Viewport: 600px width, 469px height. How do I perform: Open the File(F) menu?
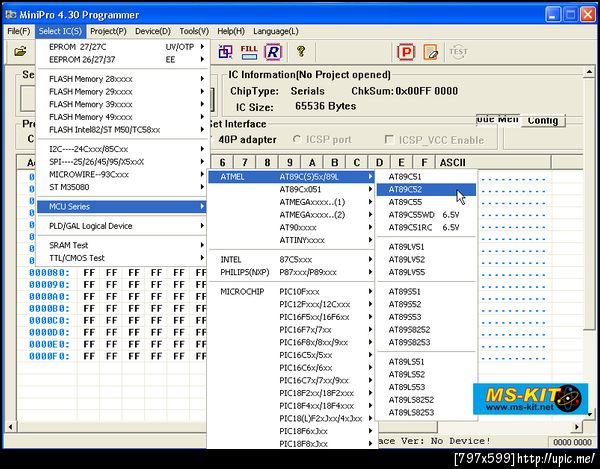pyautogui.click(x=18, y=31)
